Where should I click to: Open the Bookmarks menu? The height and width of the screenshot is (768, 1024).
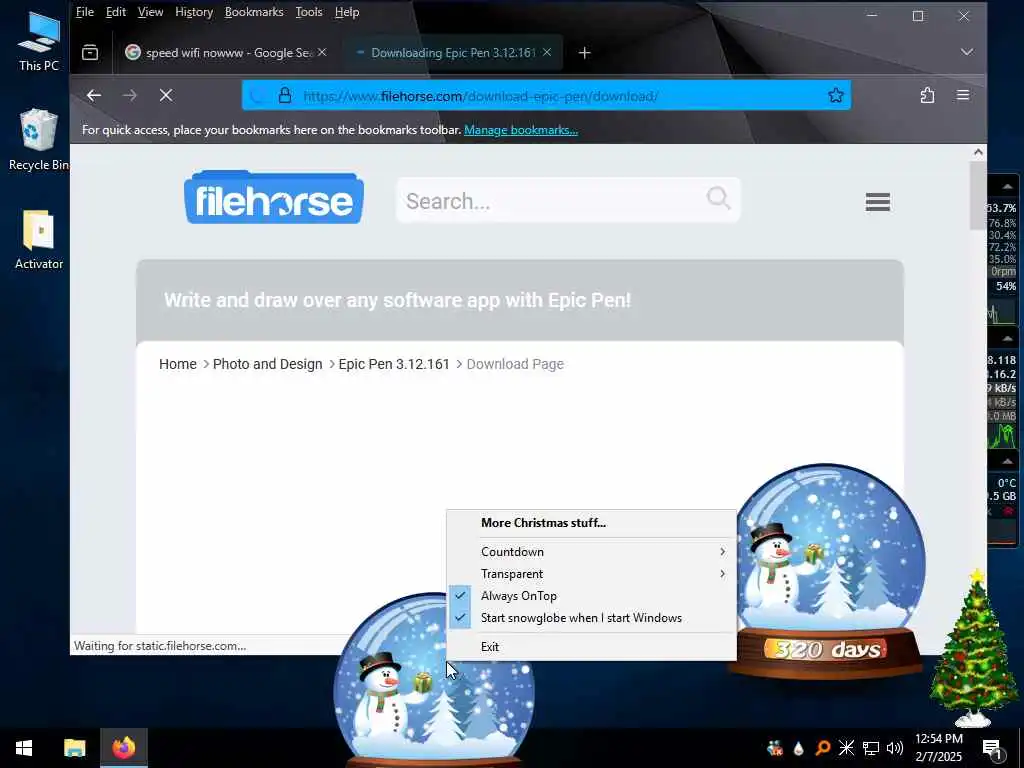(254, 12)
